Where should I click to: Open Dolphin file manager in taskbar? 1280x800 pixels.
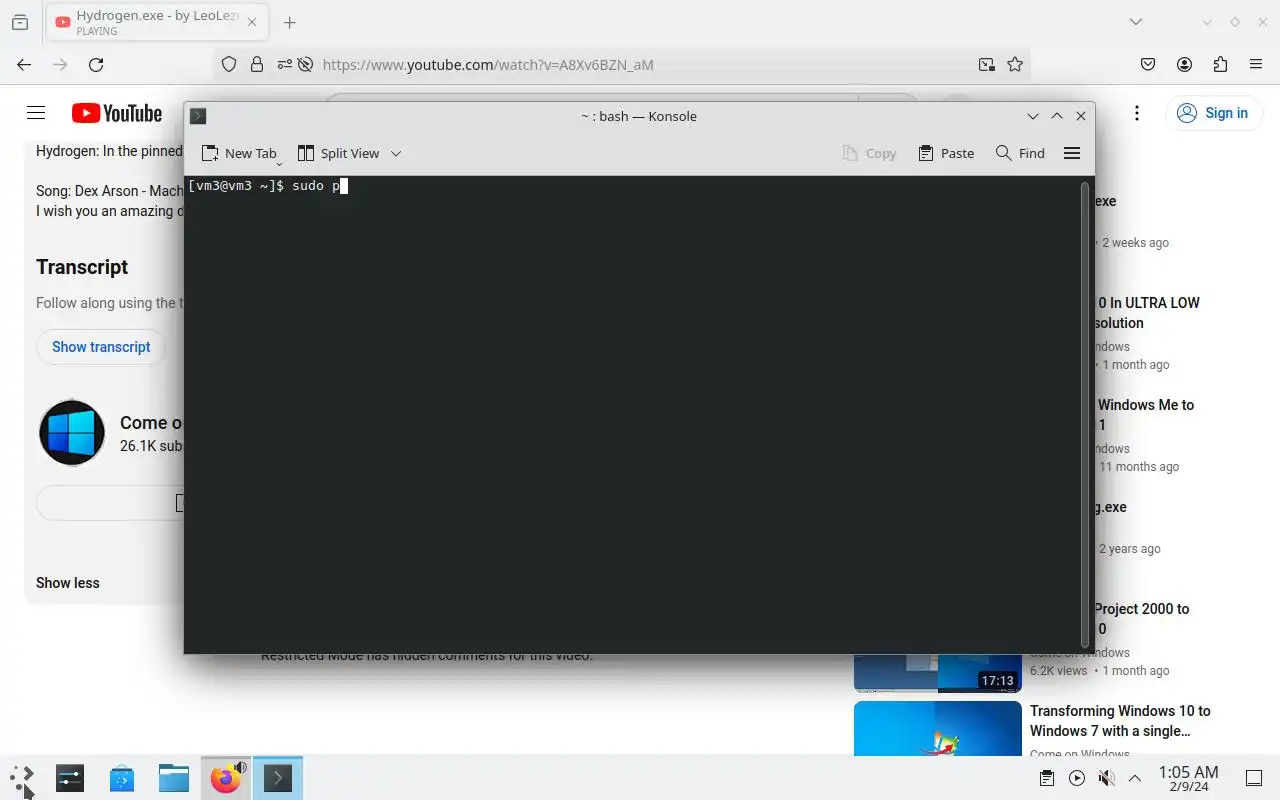tap(174, 778)
